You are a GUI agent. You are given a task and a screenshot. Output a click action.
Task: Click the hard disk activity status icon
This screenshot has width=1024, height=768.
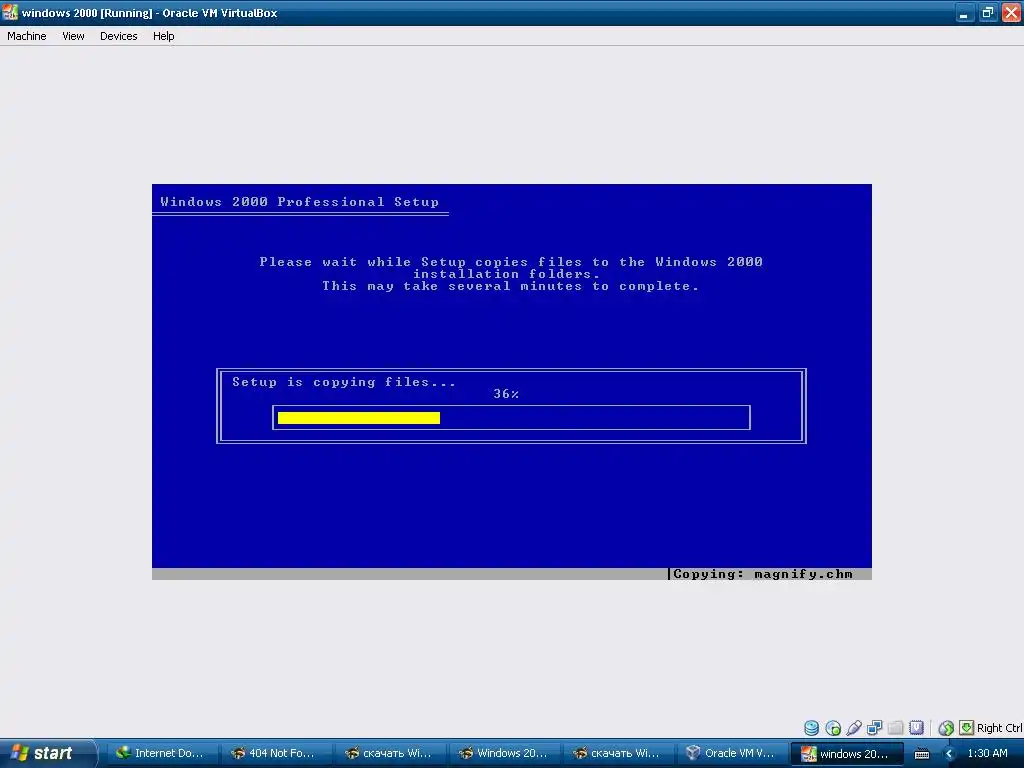pos(811,728)
